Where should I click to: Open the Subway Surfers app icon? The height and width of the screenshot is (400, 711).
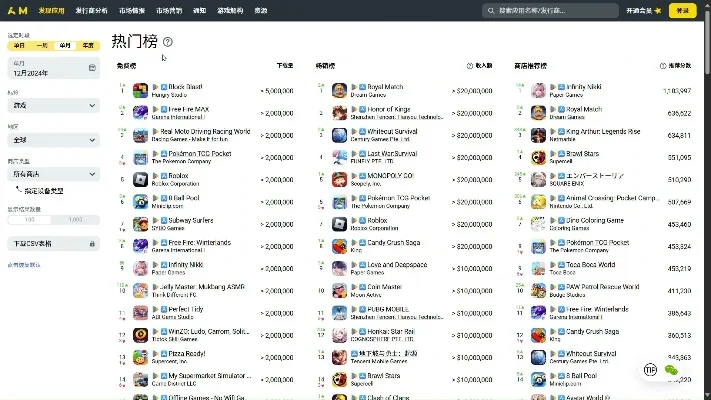click(140, 224)
